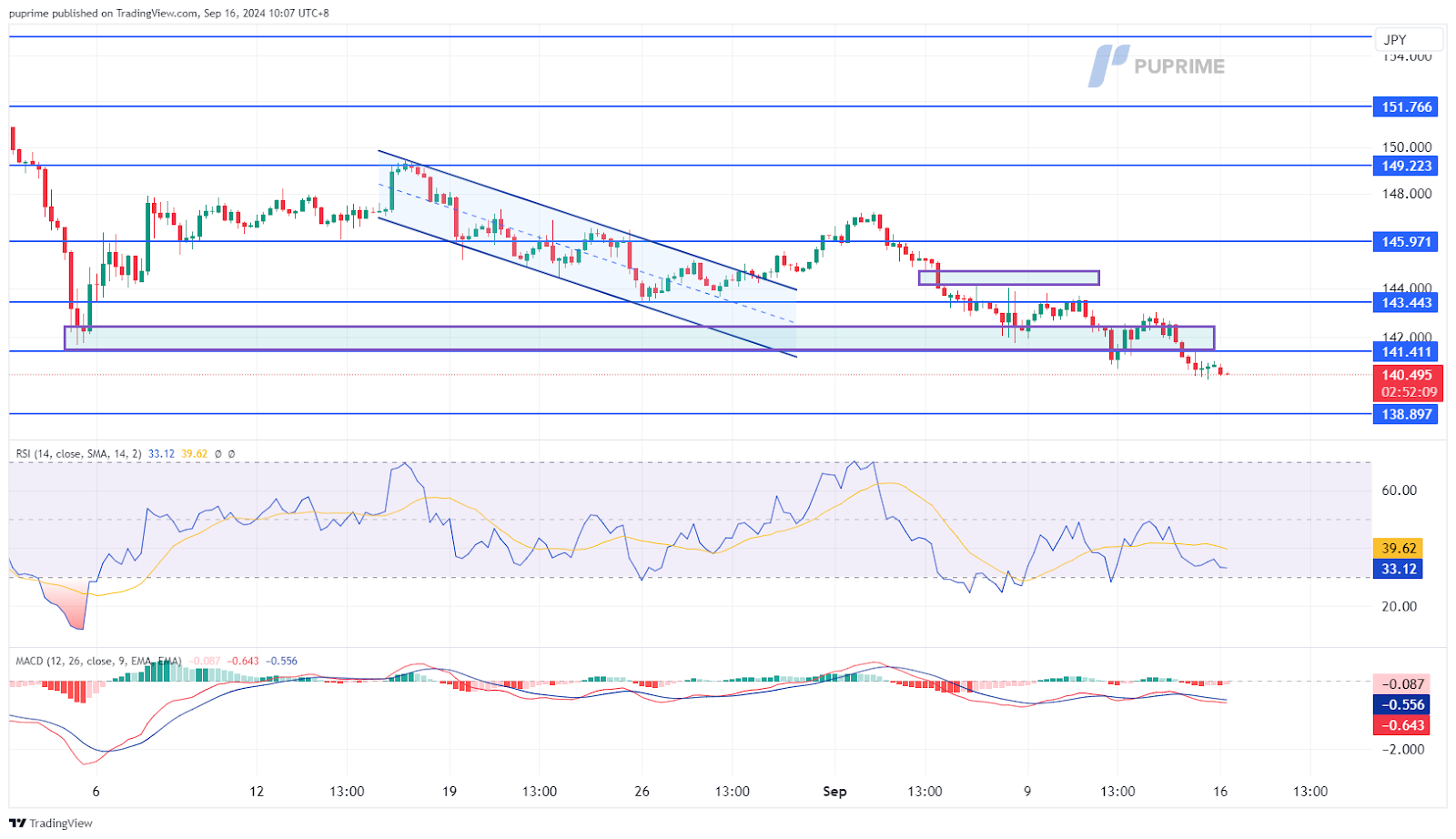Click the date 12 on time axis
Screen dimensions: 1456x839
pos(257,791)
